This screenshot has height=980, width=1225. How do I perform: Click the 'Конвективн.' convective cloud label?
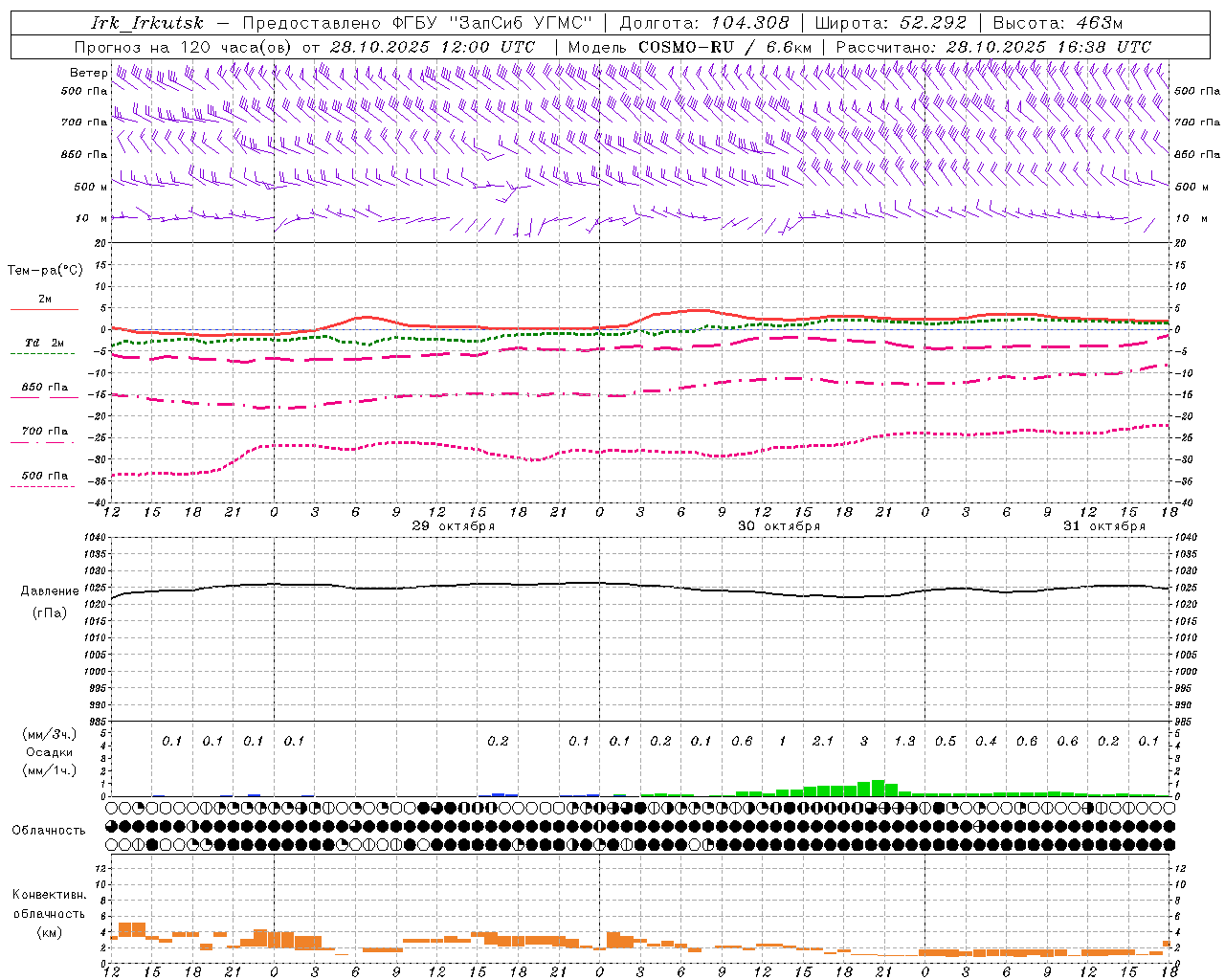pos(49,895)
